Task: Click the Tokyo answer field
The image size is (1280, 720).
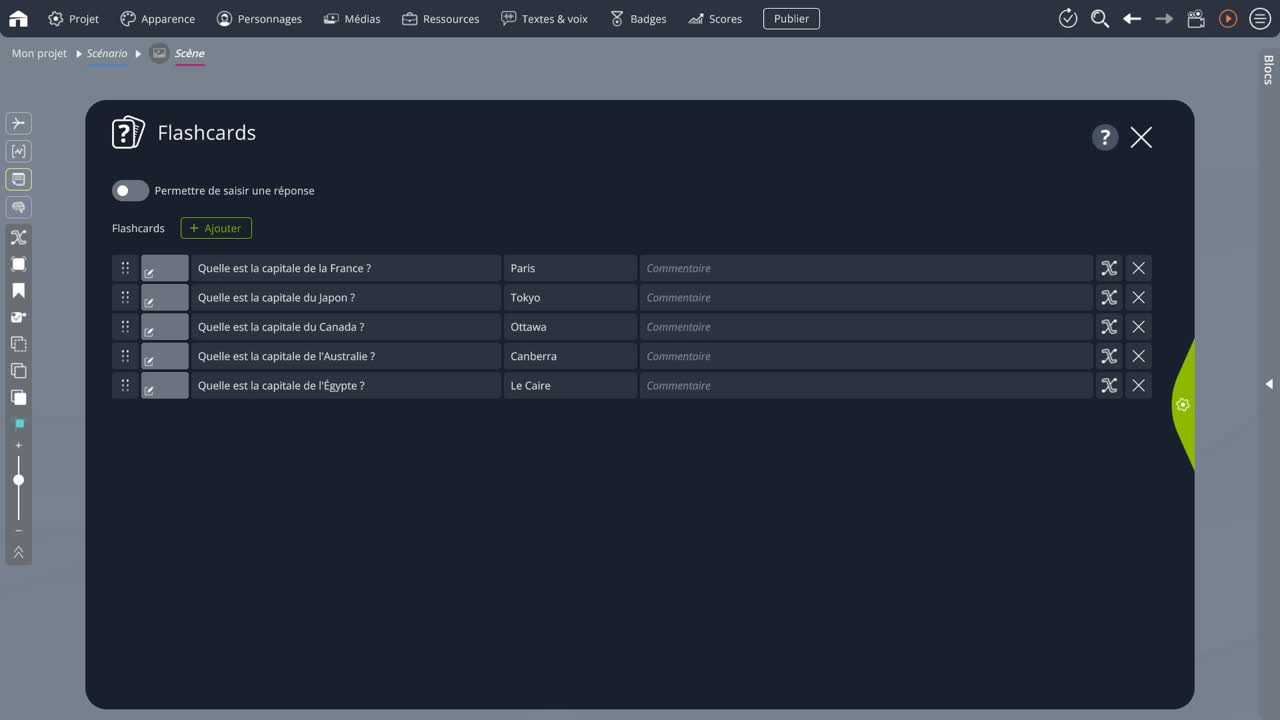Action: click(570, 297)
